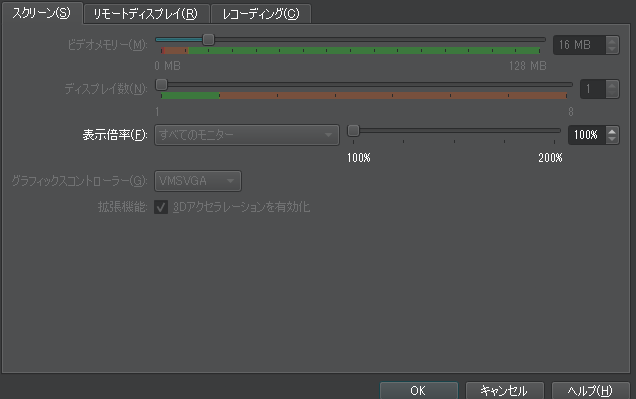The height and width of the screenshot is (399, 636).
Task: Open the VMSVGA graphics controller dropdown
Action: click(x=198, y=181)
